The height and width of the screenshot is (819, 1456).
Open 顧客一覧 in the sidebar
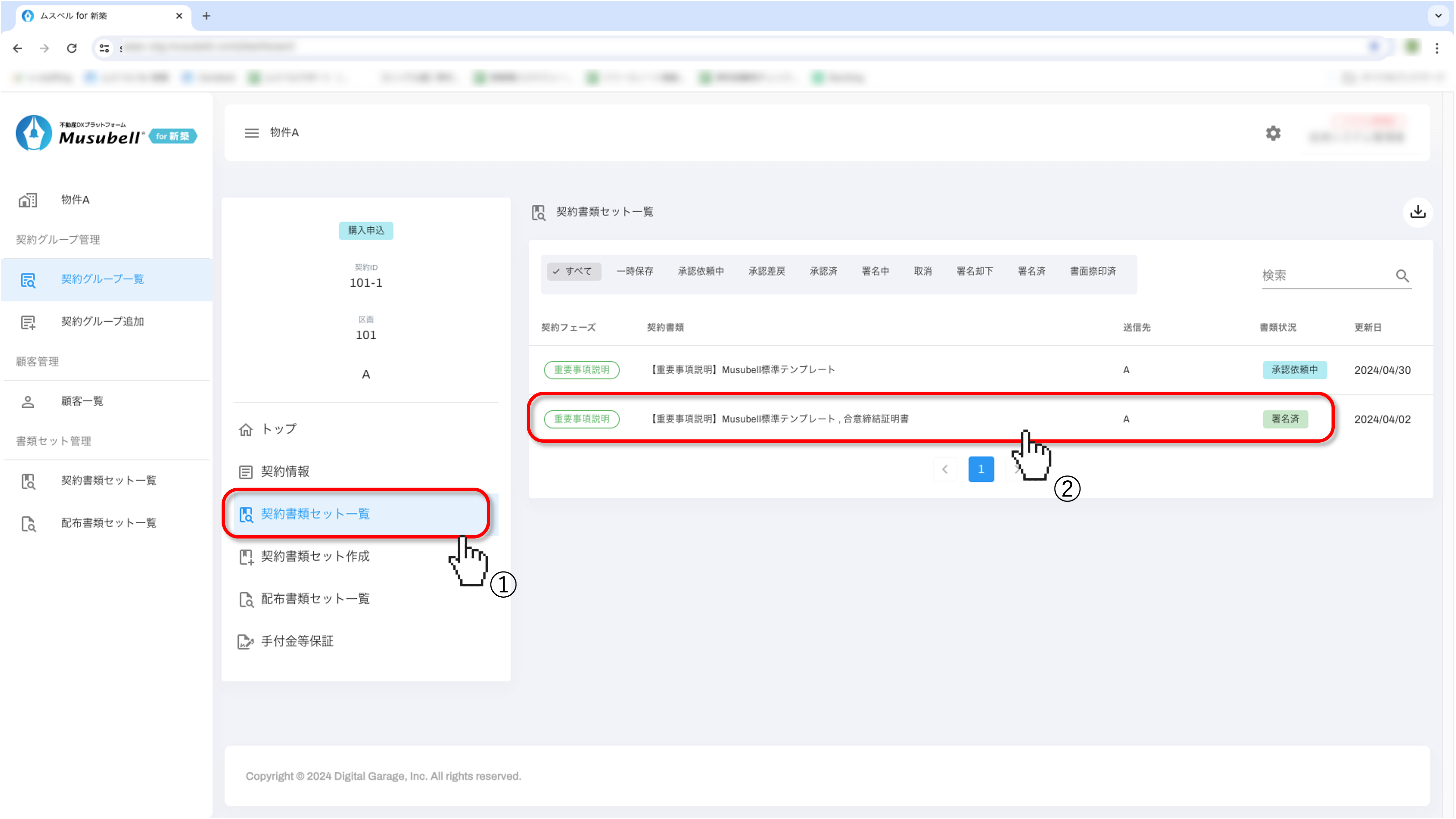82,402
